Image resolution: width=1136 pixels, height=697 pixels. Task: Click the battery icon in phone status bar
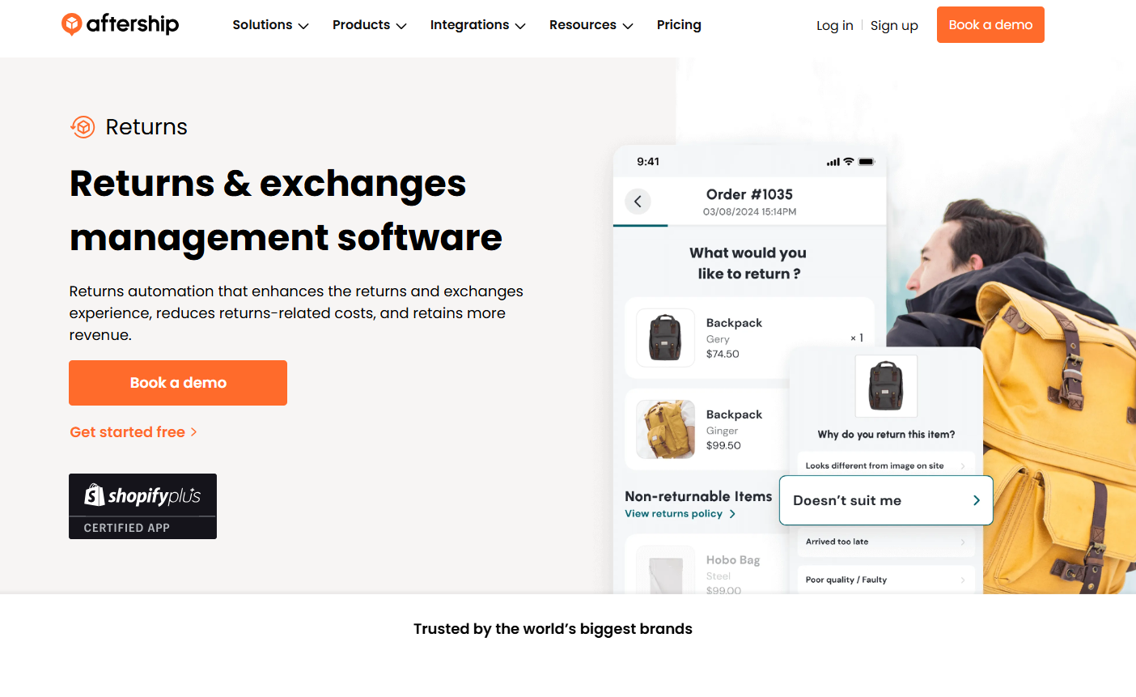point(866,162)
